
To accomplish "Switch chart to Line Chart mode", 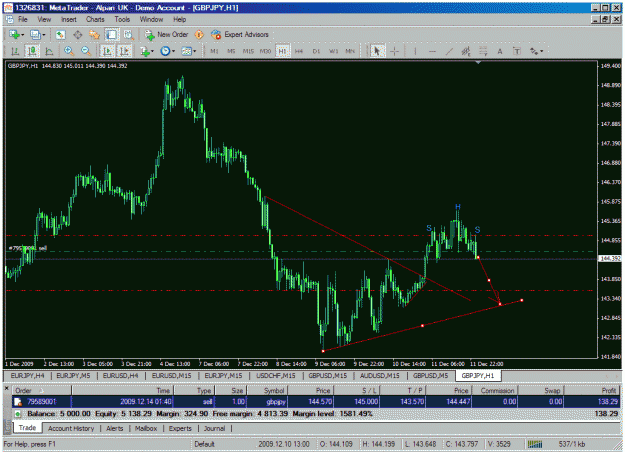I will tap(49, 51).
